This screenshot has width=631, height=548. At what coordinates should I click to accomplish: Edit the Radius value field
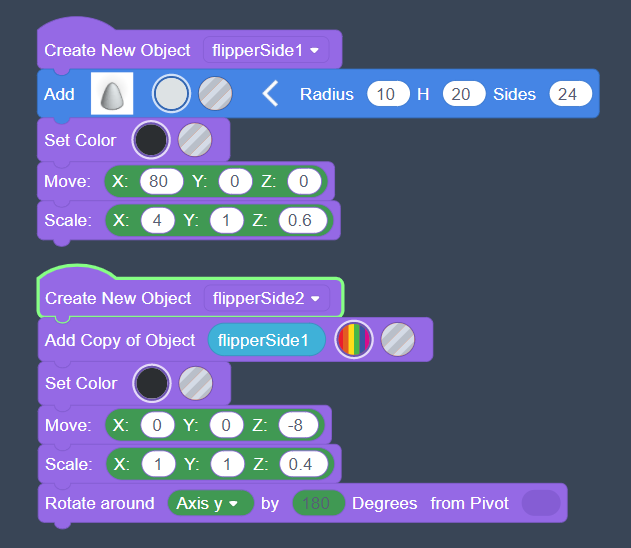pos(387,94)
